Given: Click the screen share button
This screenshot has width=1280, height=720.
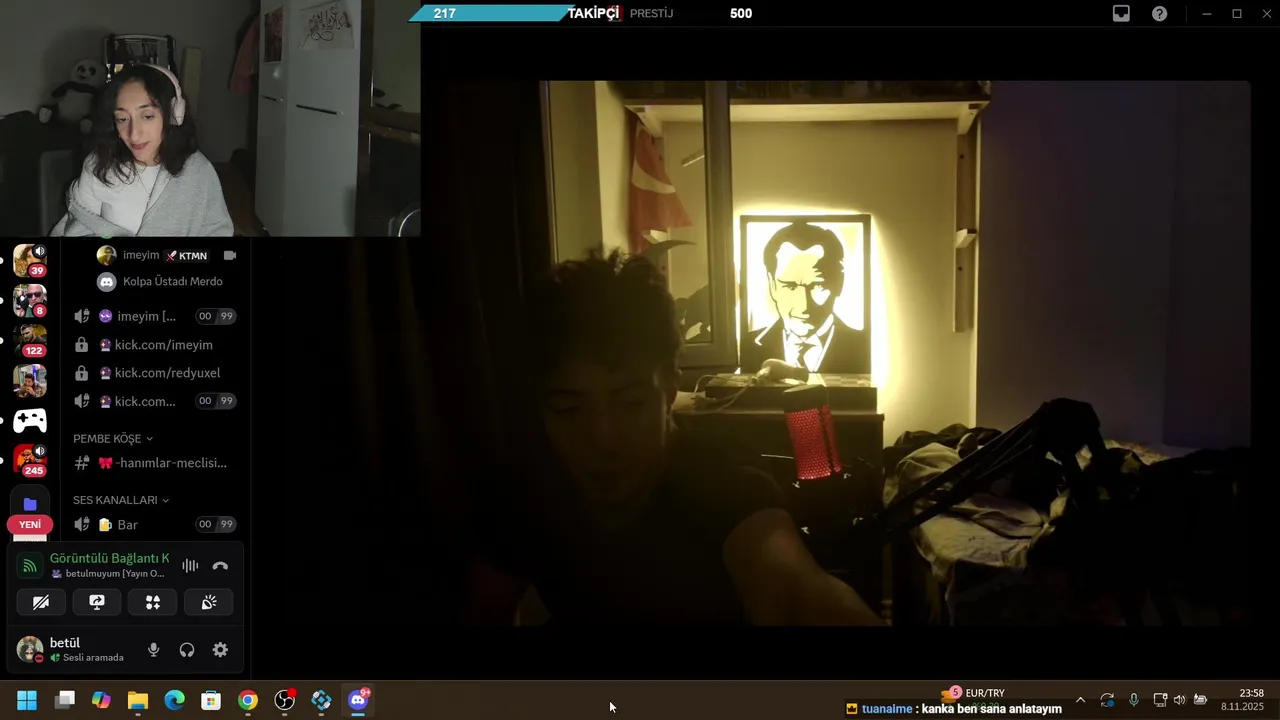Looking at the screenshot, I should point(97,602).
